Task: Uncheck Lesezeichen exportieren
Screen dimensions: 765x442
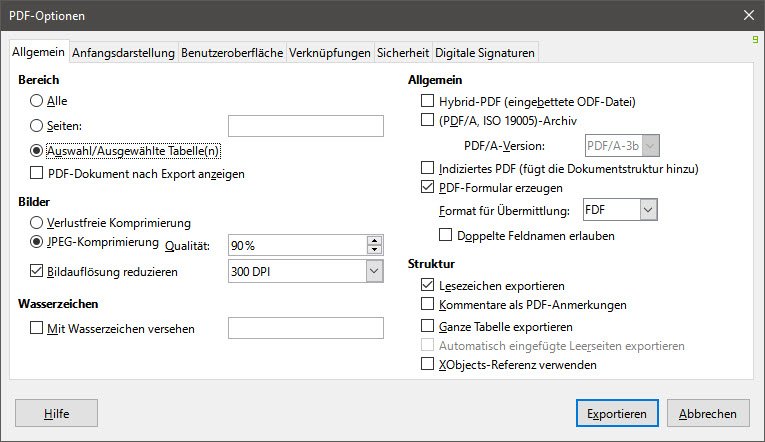Action: 428,285
